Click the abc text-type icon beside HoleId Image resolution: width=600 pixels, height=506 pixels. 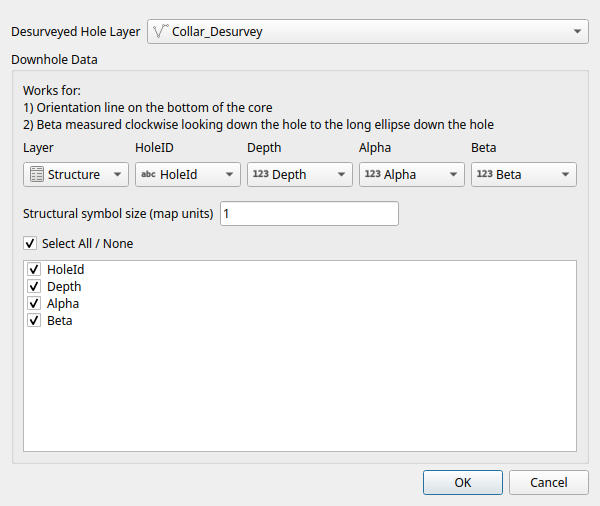tap(148, 175)
